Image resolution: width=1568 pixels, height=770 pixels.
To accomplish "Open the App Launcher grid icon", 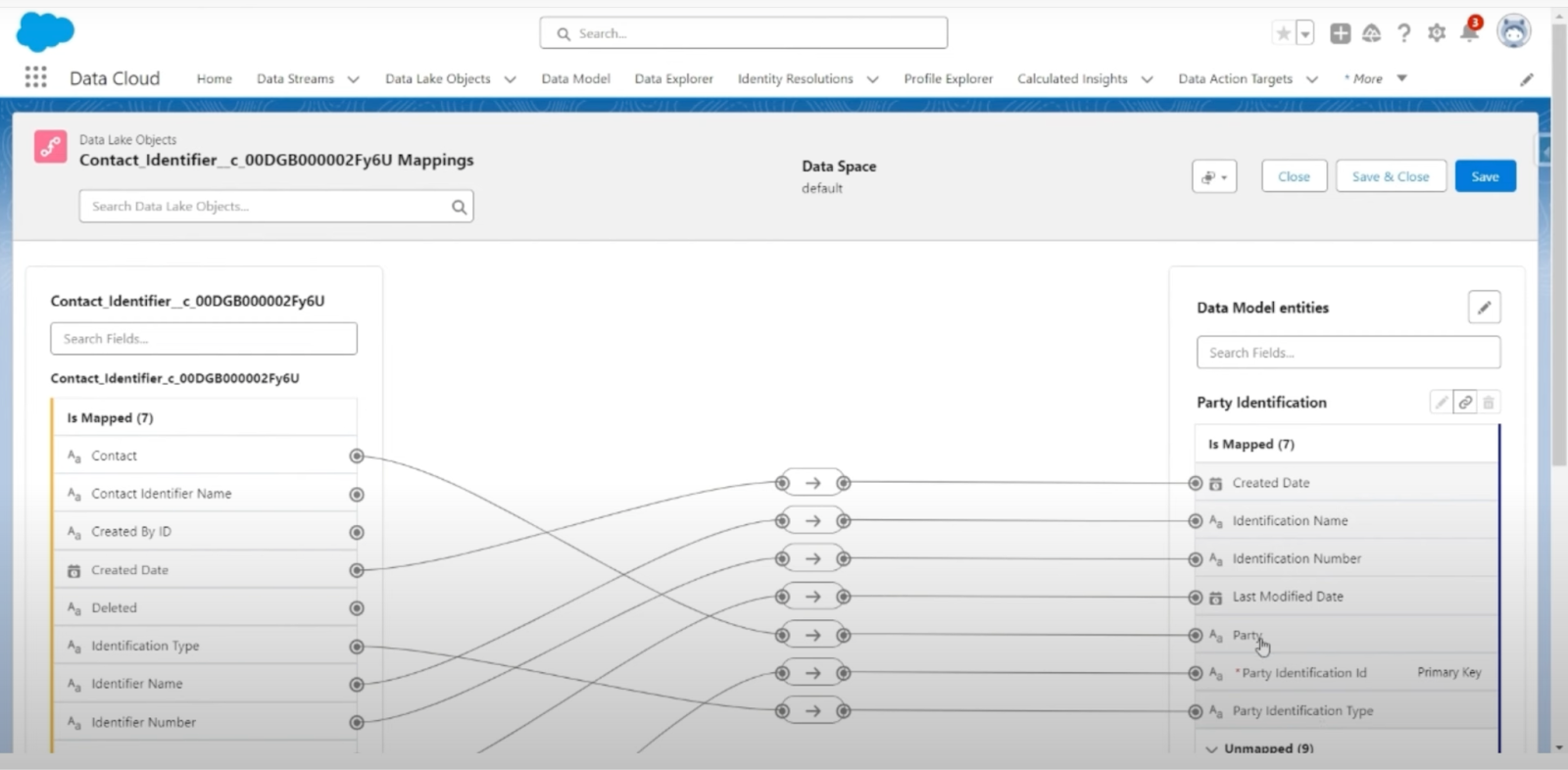I will (x=35, y=77).
